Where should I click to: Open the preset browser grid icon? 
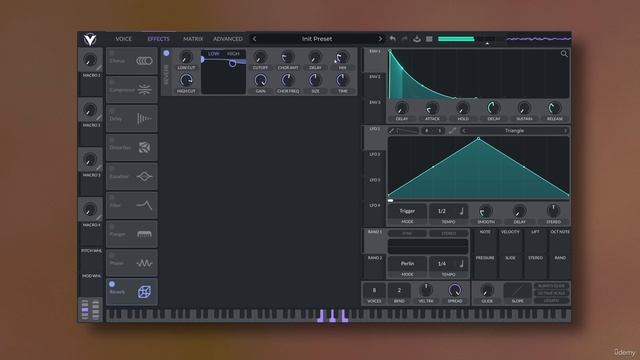(429, 39)
